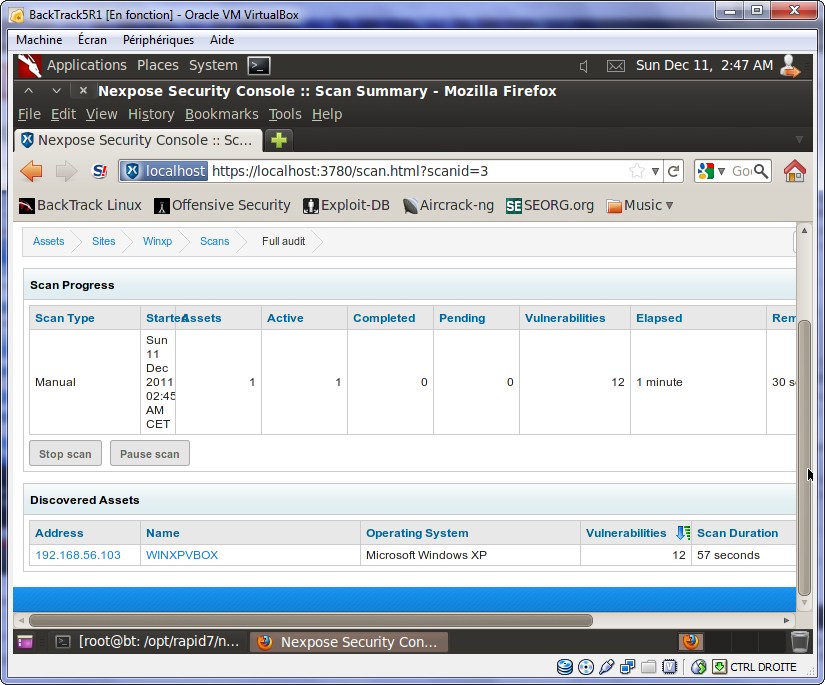Click the page's vertical scrollbar thumb

pyautogui.click(x=804, y=458)
